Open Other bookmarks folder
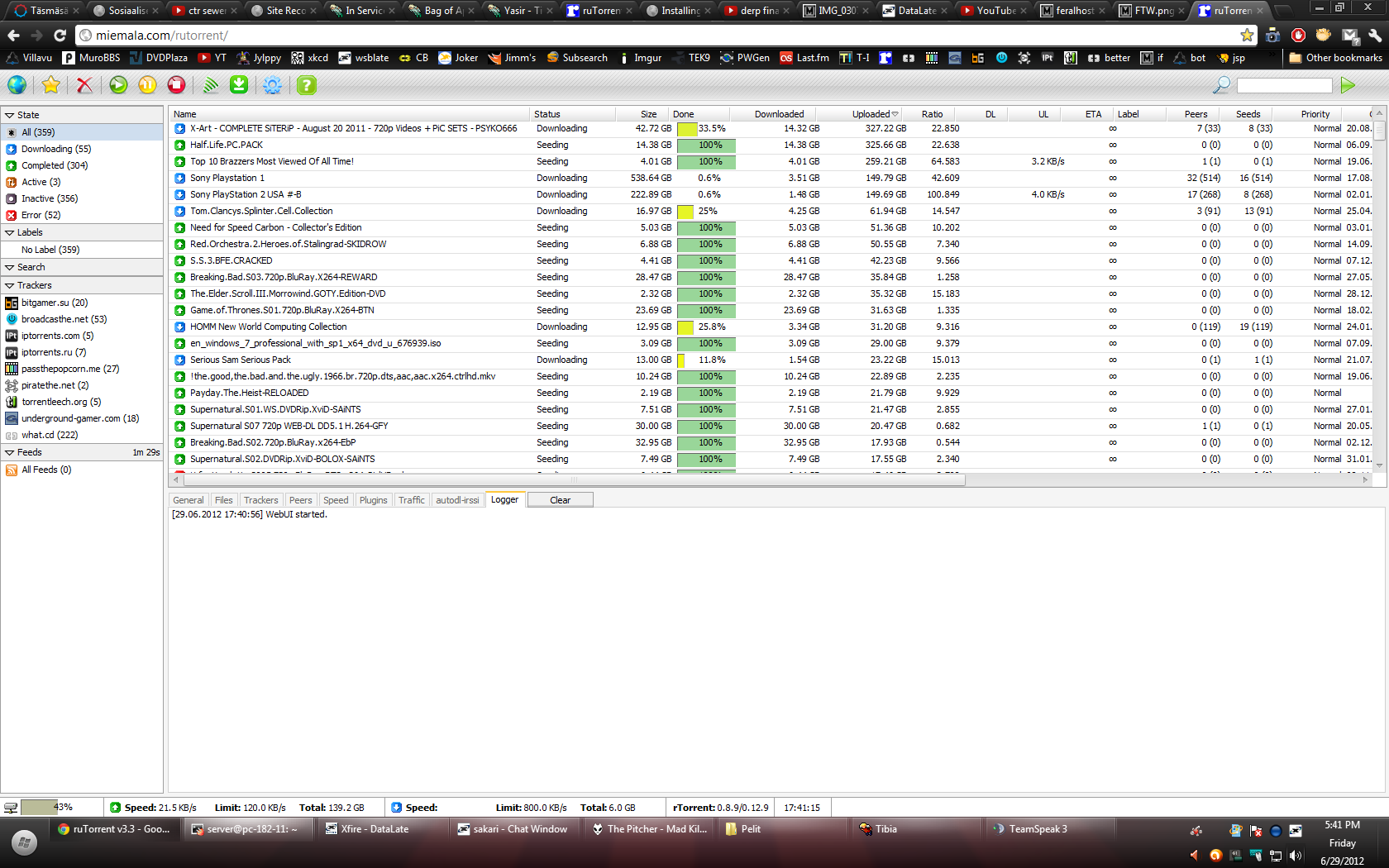Image resolution: width=1389 pixels, height=868 pixels. 1335,58
